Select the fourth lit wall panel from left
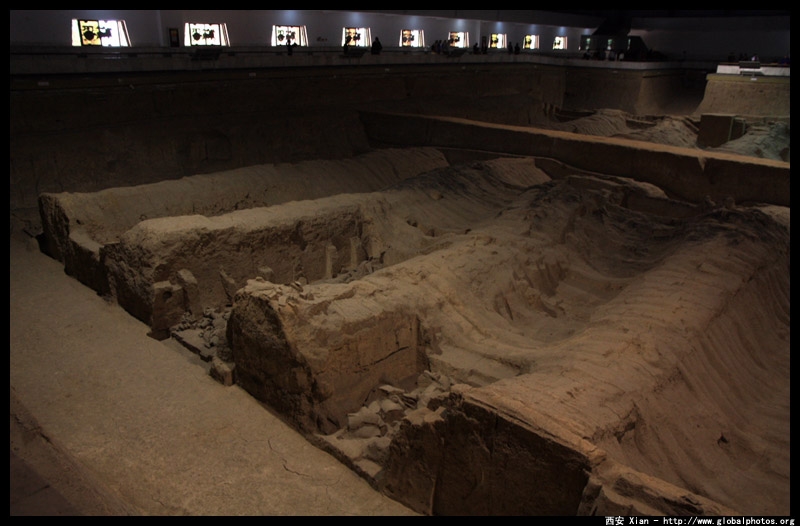Image resolution: width=800 pixels, height=526 pixels. point(356,37)
